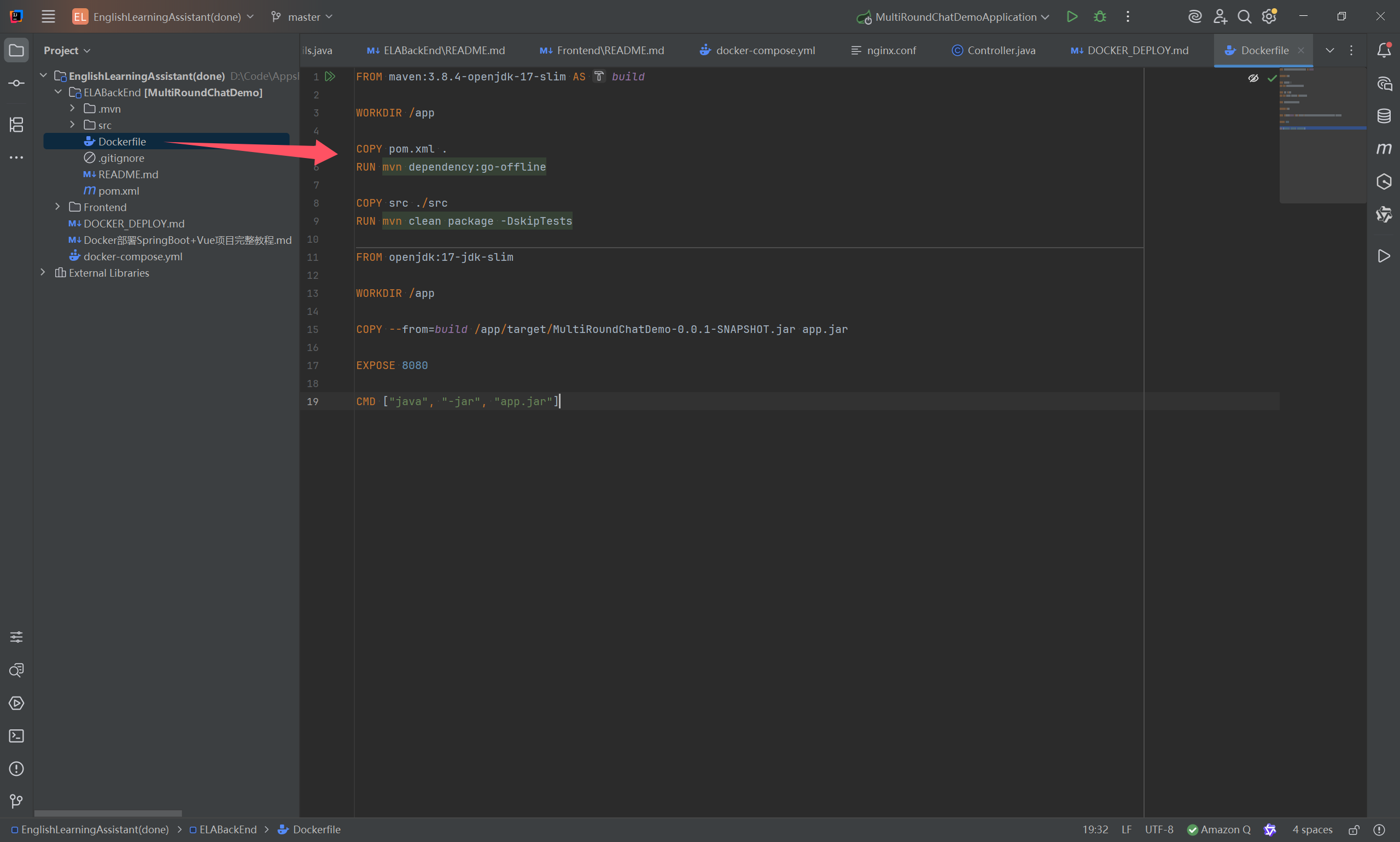Open the Database tool window
Screen dimensions: 1400x842
coord(1384,116)
